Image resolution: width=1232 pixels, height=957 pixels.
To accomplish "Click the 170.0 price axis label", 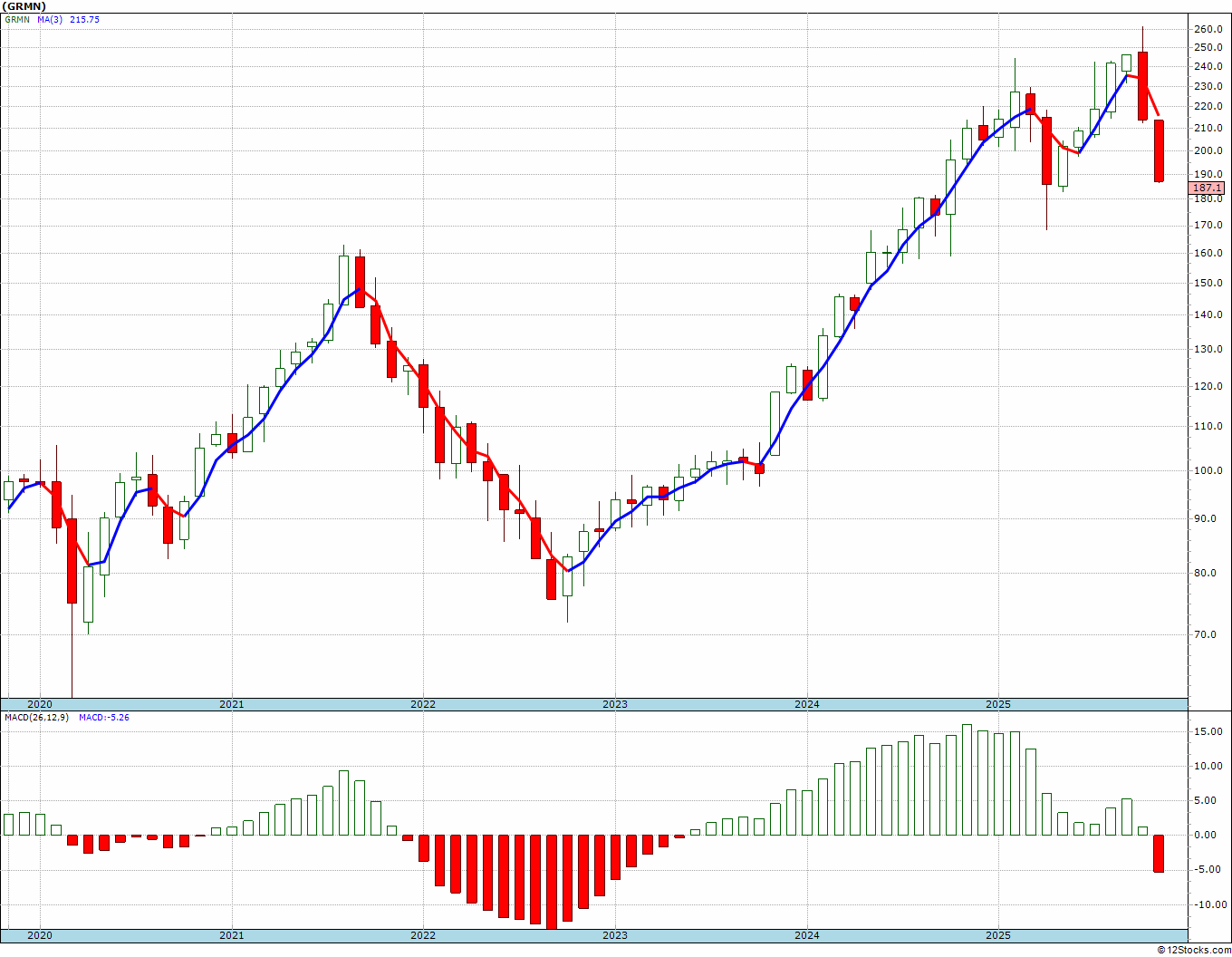I will click(1208, 225).
